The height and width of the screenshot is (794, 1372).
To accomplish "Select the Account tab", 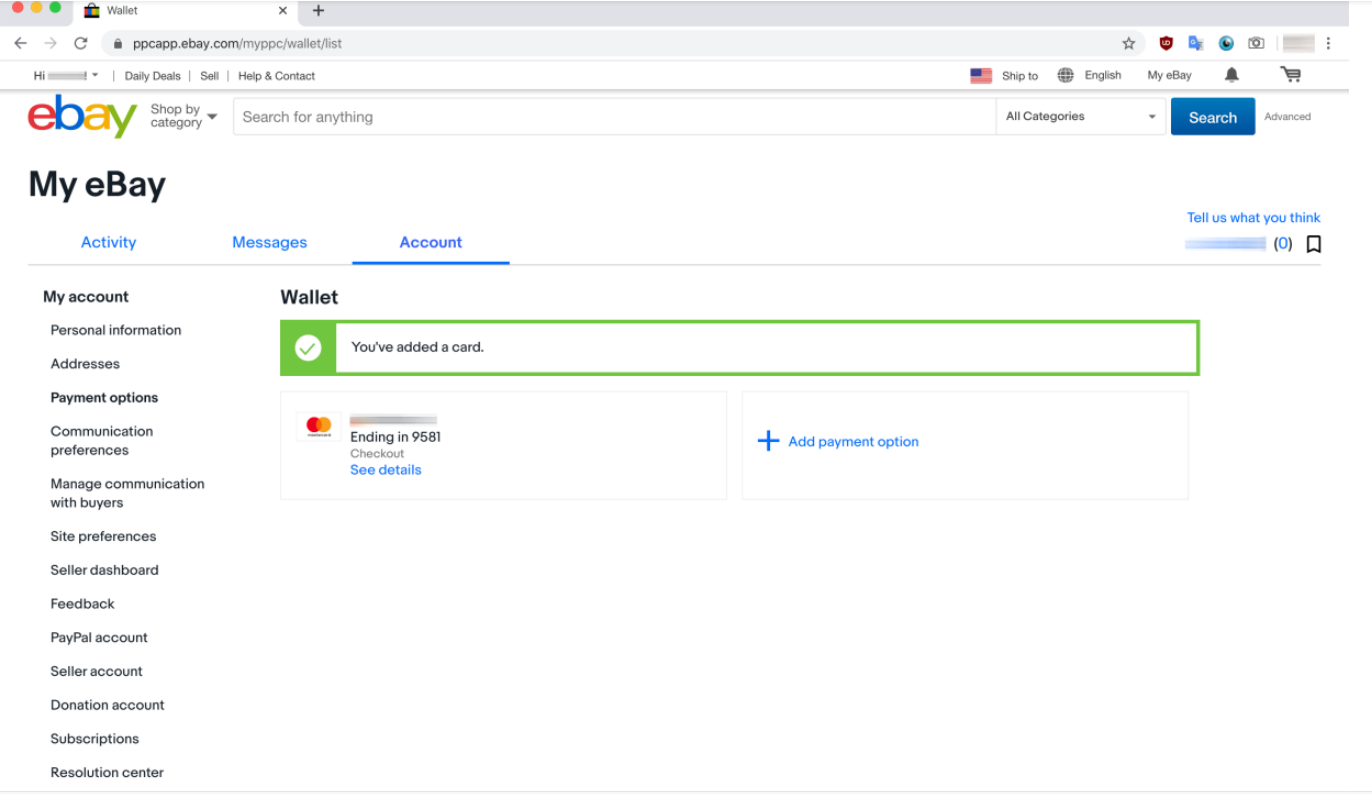I will click(431, 242).
